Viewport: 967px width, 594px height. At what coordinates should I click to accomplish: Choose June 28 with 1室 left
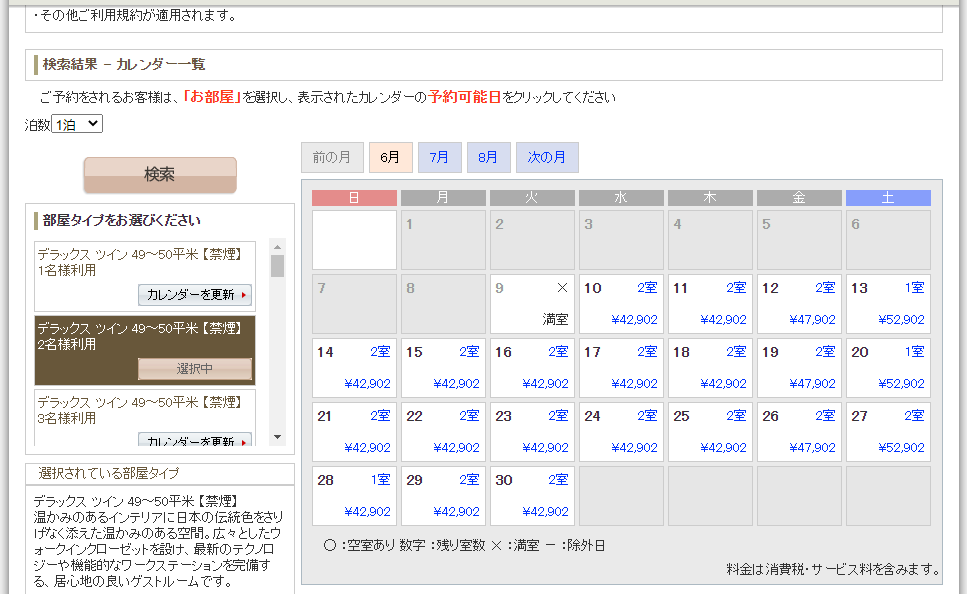coord(354,497)
